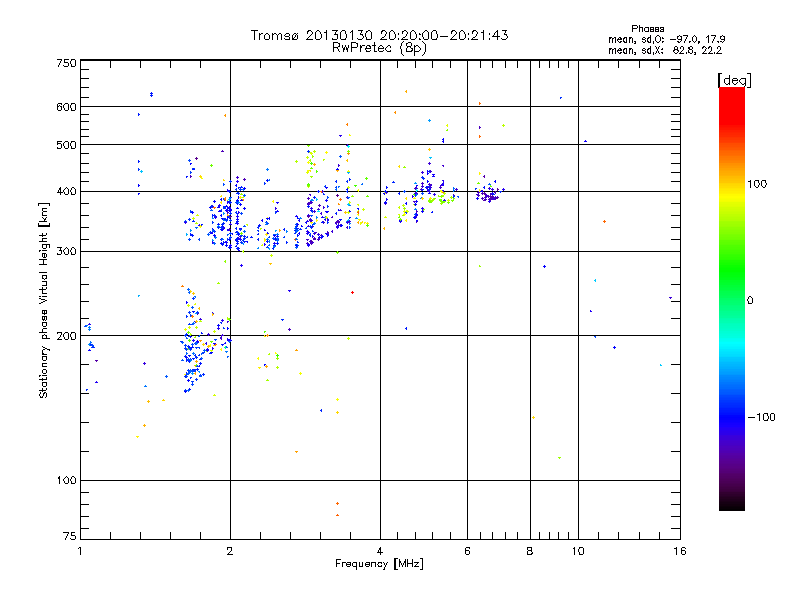Screen dimensions: 800x600
Task: Click the '100' colorbar tick label
Action: 757,184
